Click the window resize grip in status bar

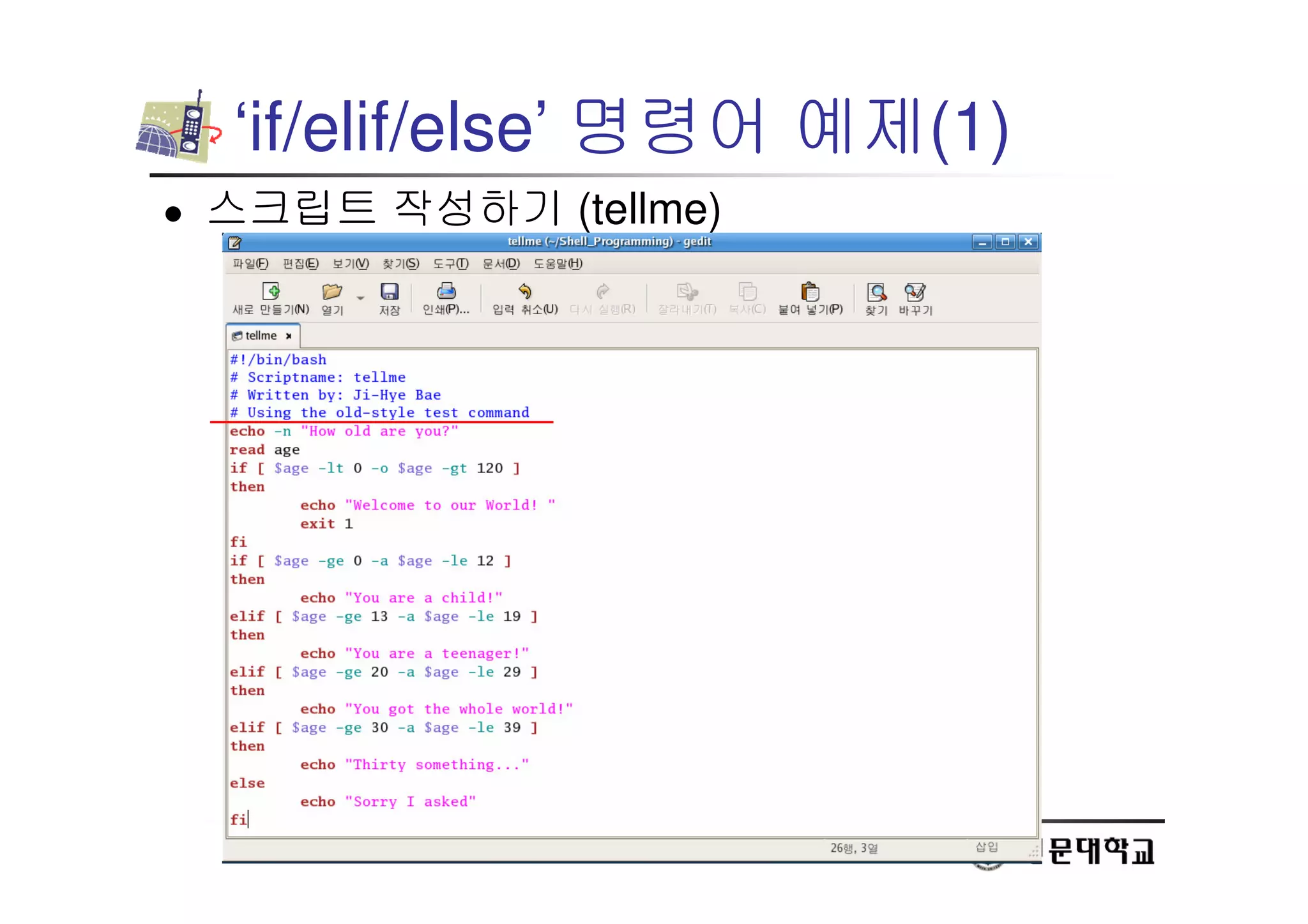click(x=1034, y=852)
